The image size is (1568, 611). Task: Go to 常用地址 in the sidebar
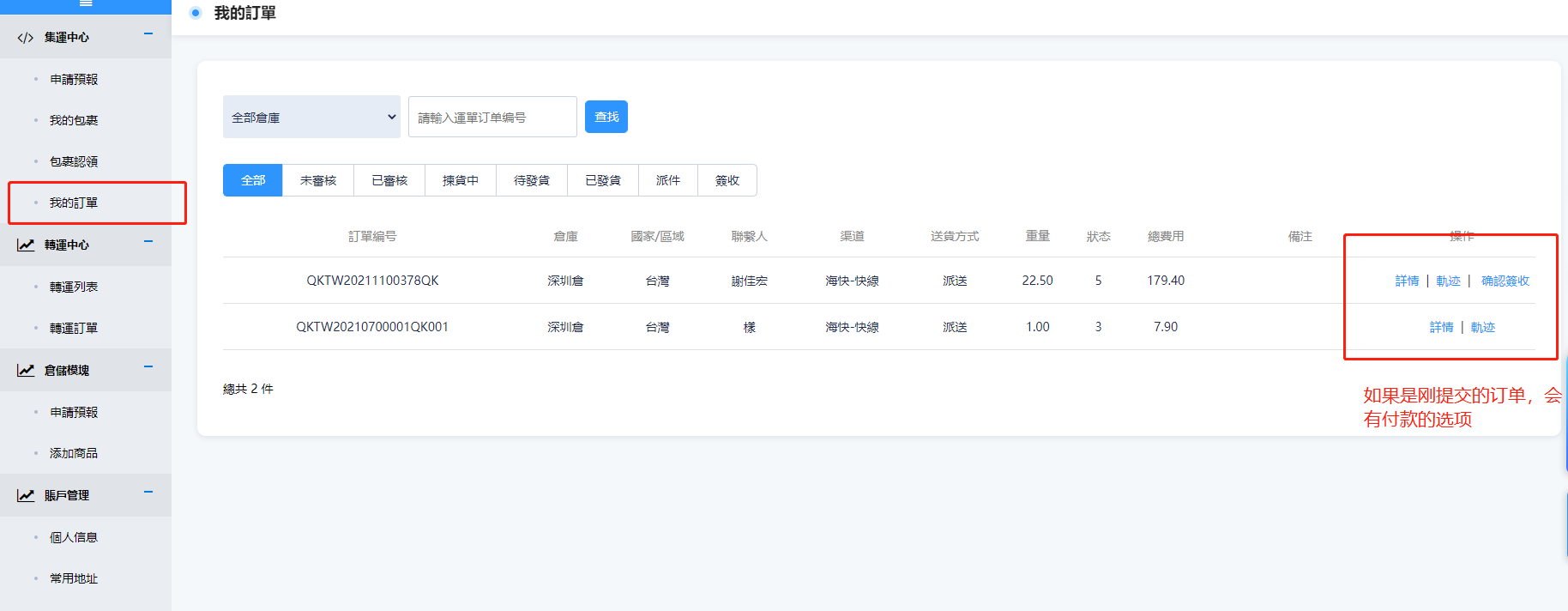74,579
